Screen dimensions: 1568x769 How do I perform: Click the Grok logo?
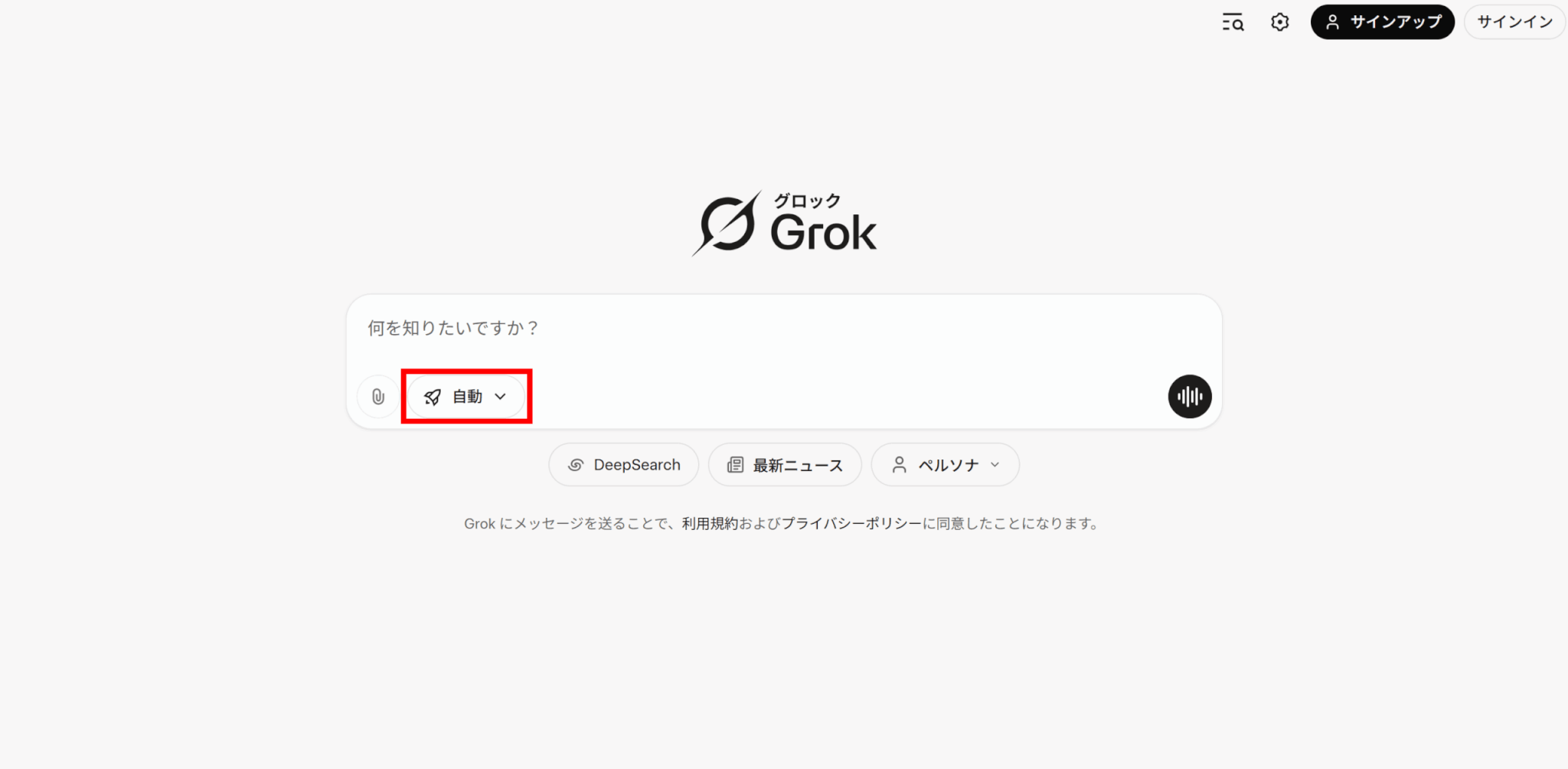784,223
